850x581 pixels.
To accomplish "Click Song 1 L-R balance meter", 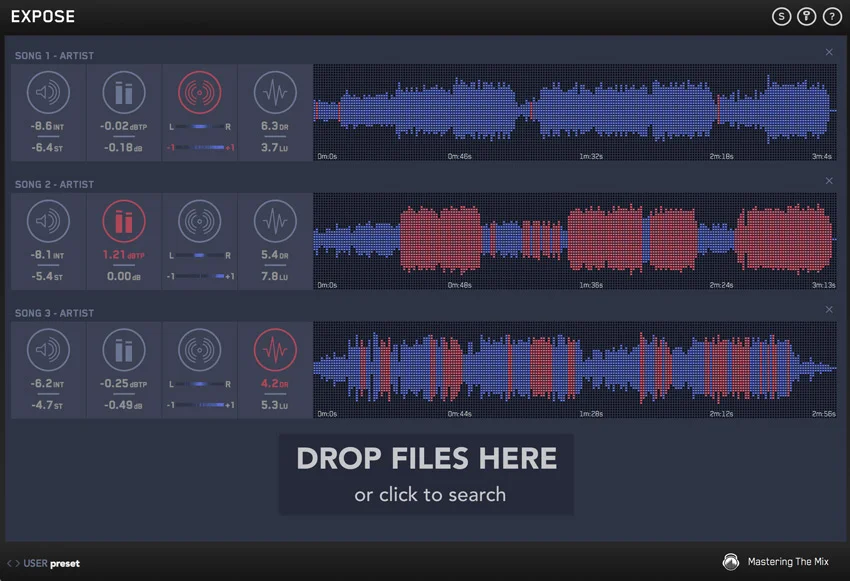I will [x=199, y=127].
